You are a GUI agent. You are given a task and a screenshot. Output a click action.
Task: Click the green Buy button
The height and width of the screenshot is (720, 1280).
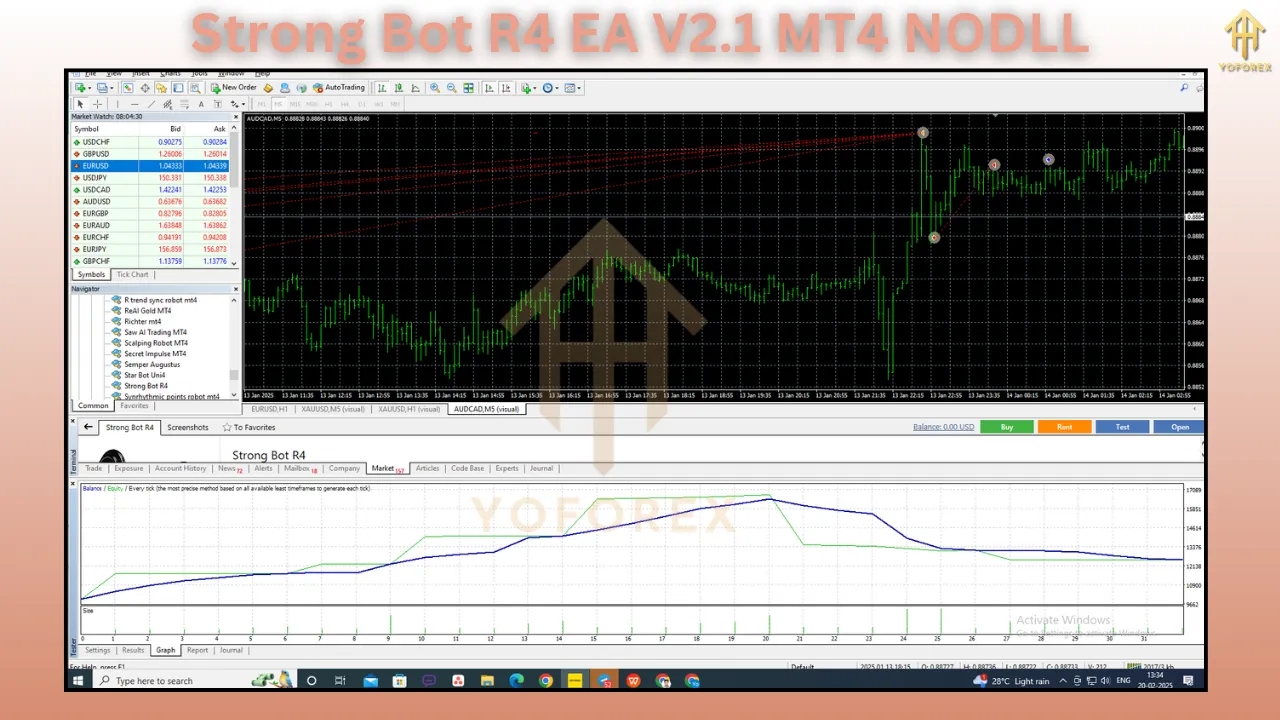coord(1007,427)
